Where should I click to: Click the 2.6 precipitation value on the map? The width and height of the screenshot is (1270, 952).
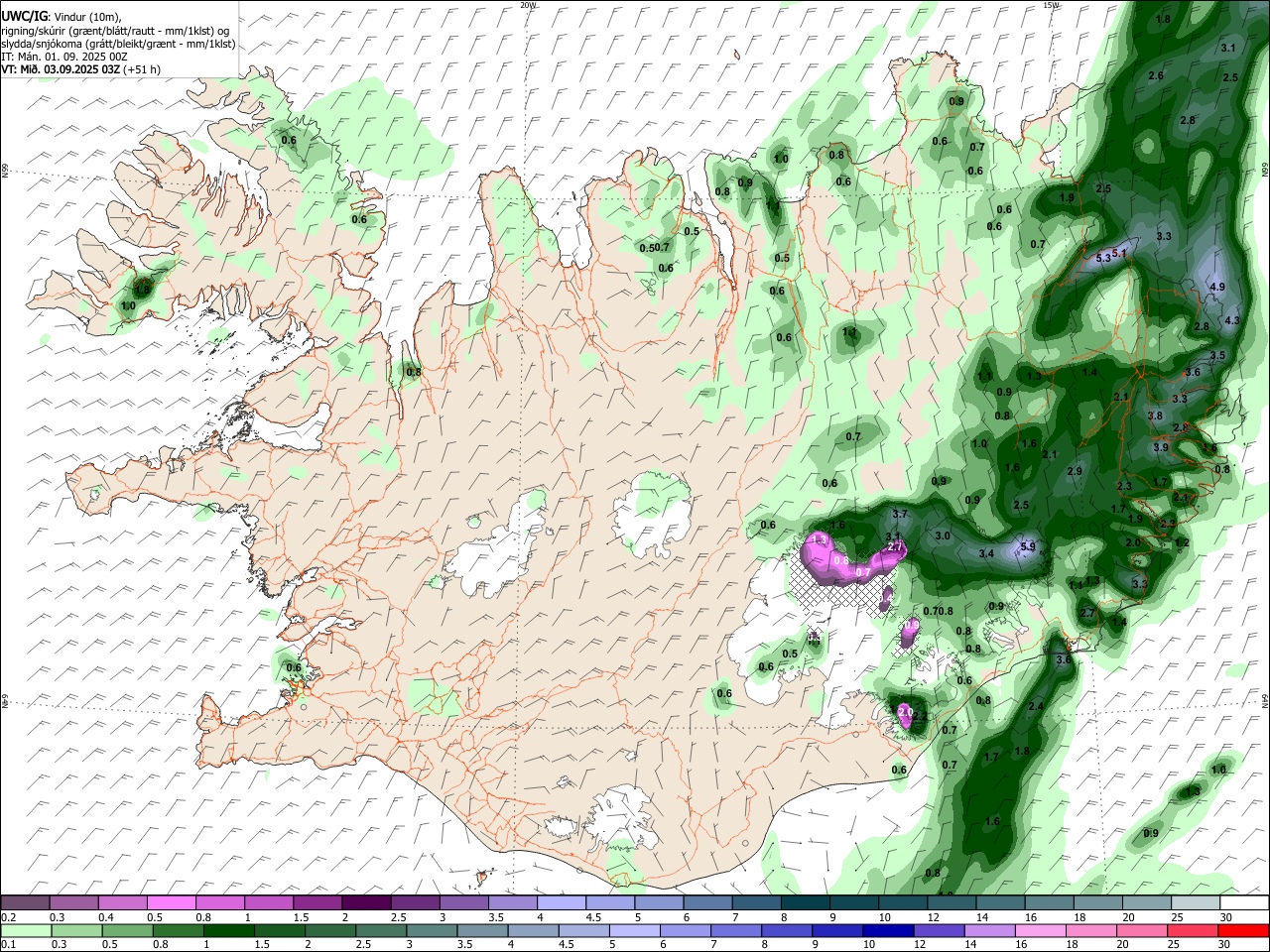pyautogui.click(x=1156, y=75)
